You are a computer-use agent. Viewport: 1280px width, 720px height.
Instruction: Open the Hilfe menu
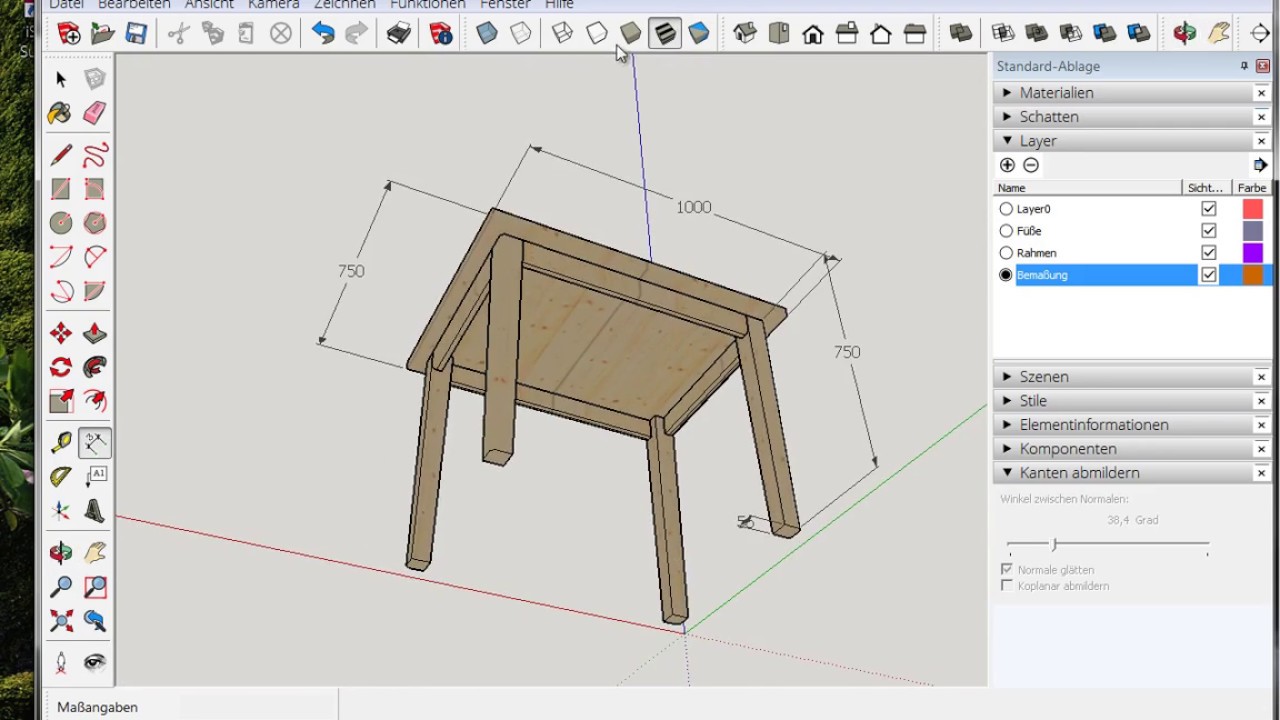[559, 5]
